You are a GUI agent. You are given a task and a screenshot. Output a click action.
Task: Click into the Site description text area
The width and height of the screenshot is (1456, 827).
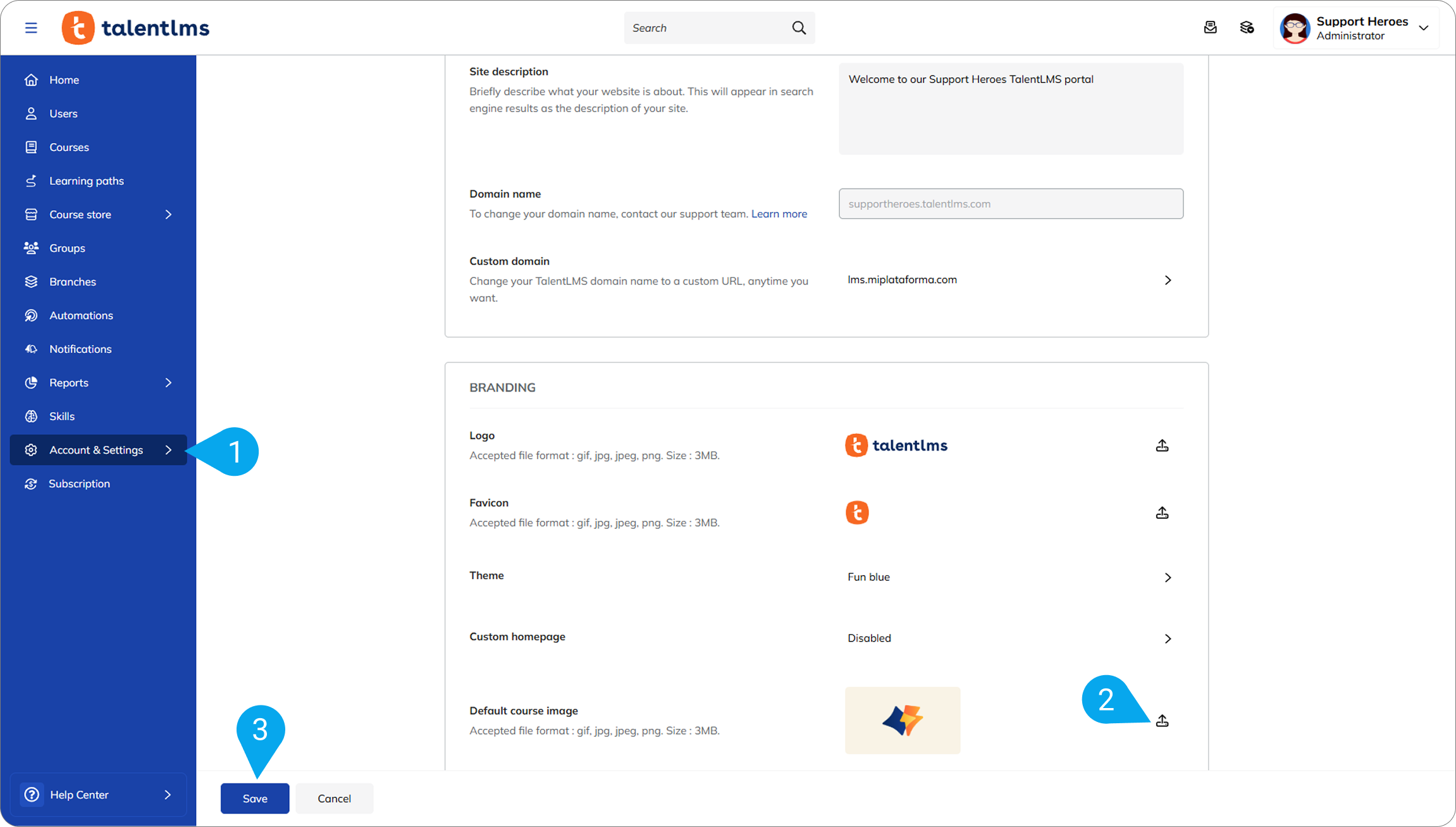point(1010,109)
